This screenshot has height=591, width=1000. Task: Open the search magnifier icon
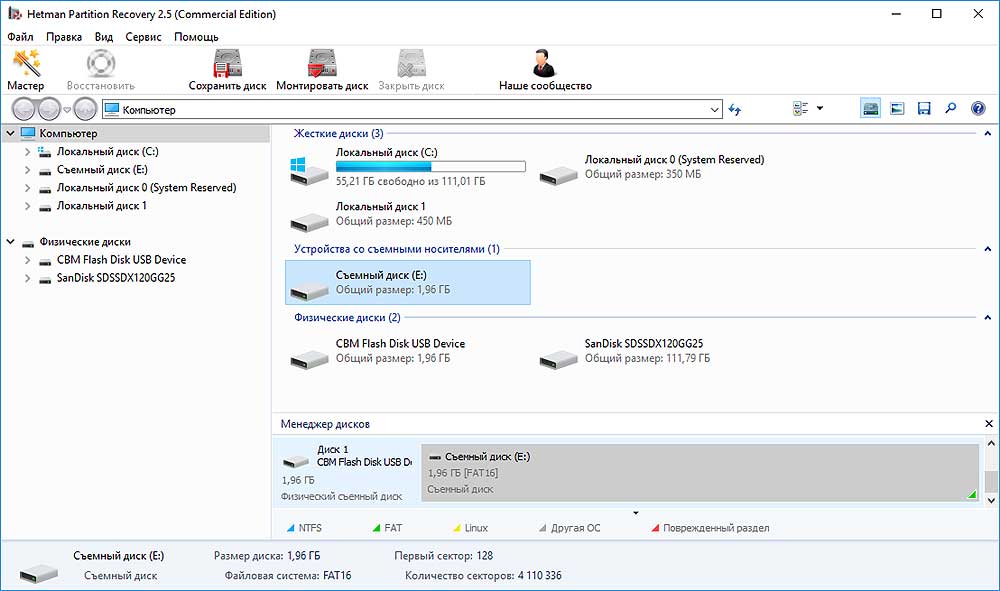pos(951,108)
